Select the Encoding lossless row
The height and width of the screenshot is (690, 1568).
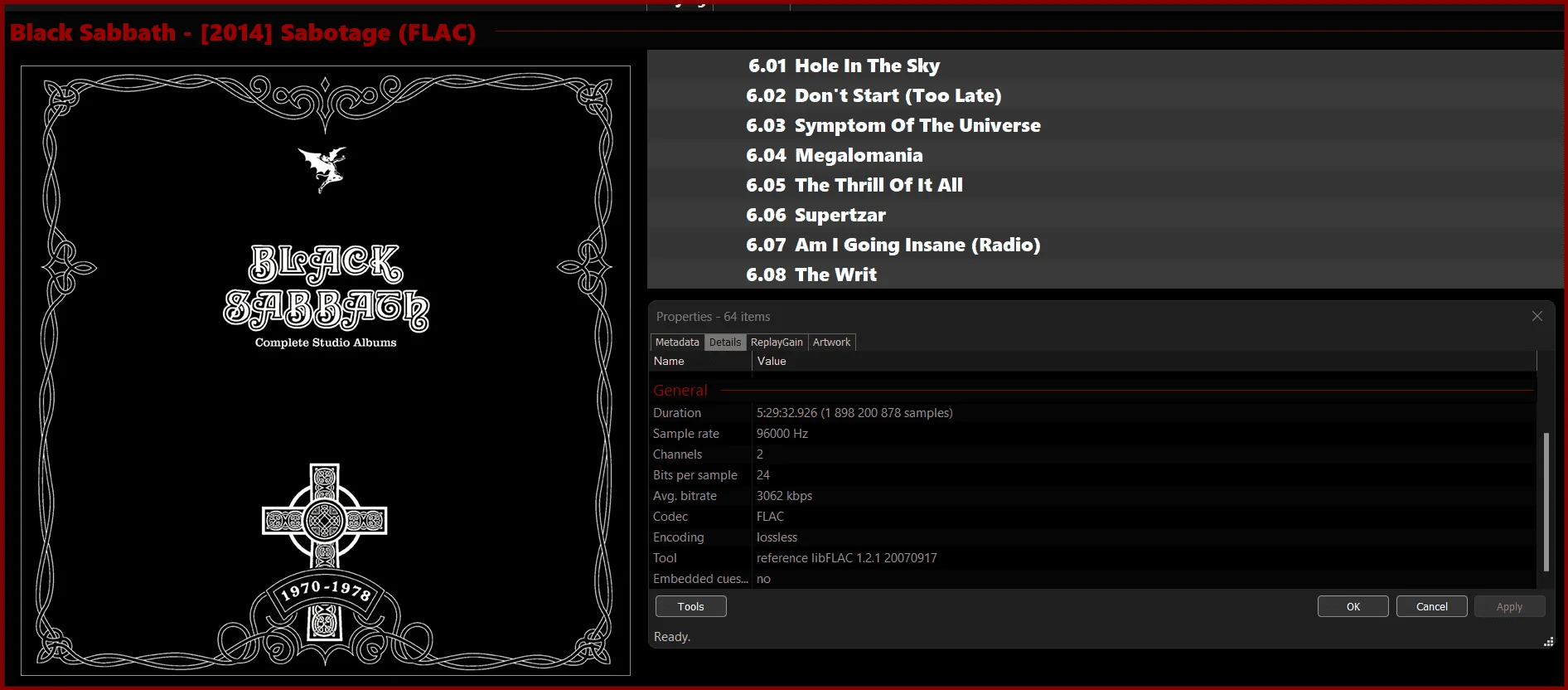pos(1094,537)
